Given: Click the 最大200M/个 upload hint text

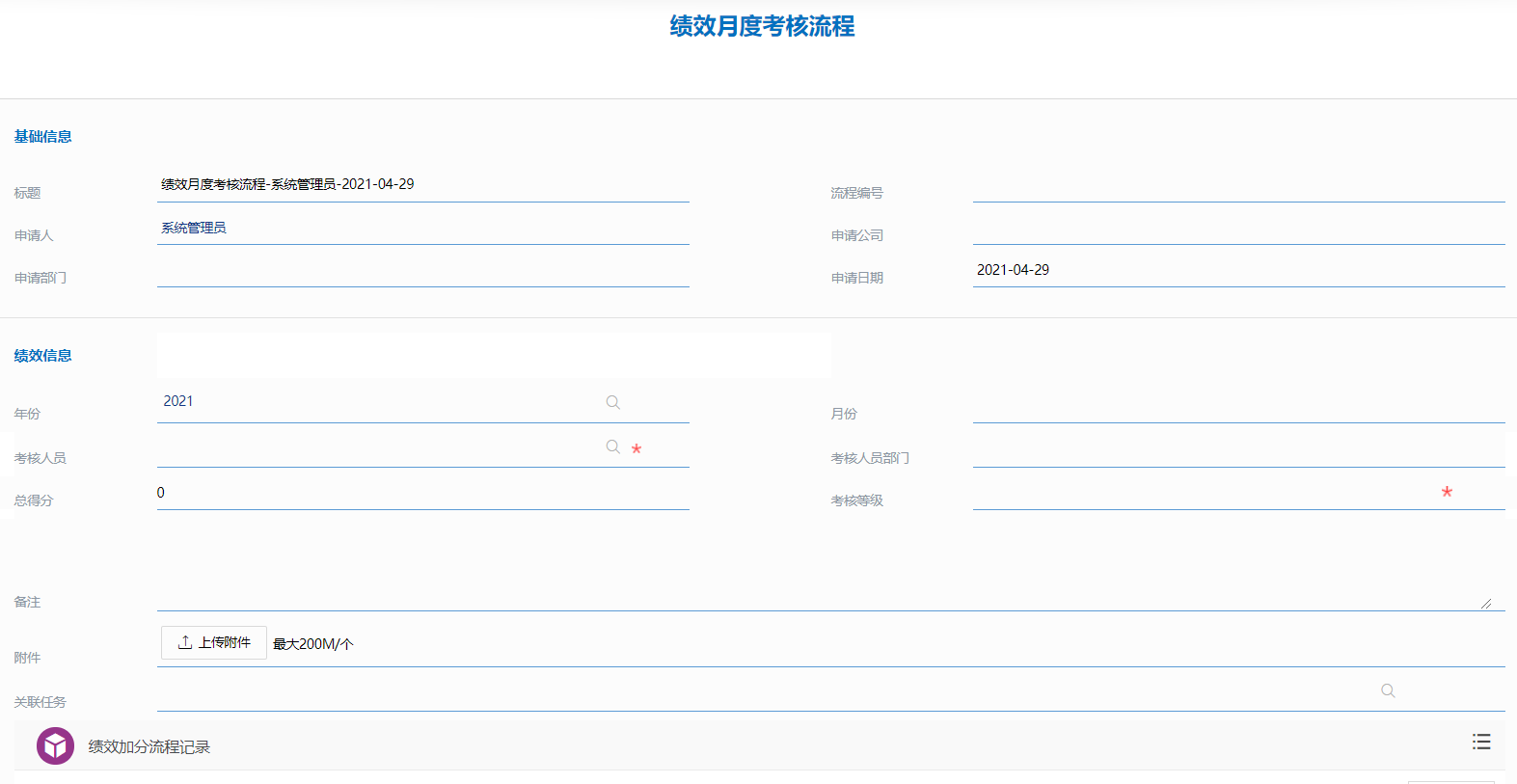Looking at the screenshot, I should point(313,644).
